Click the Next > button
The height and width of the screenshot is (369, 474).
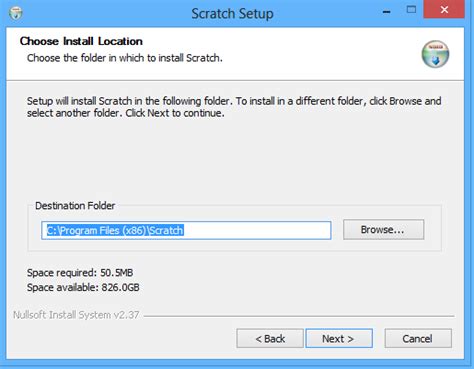click(x=339, y=339)
